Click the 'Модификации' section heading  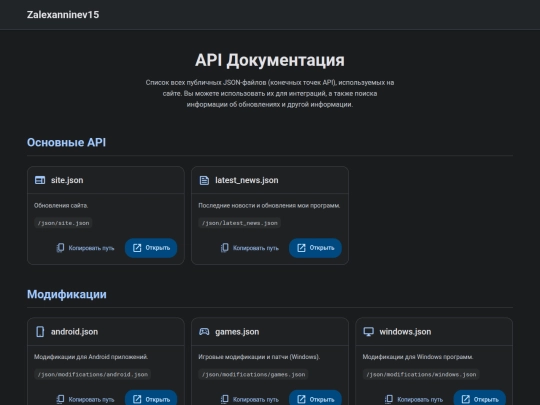[x=67, y=294]
